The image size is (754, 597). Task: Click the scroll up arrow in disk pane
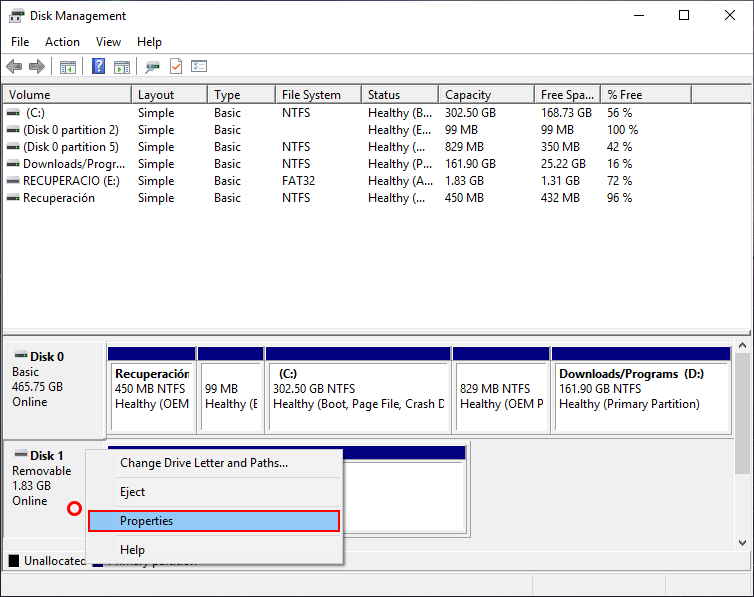point(742,346)
